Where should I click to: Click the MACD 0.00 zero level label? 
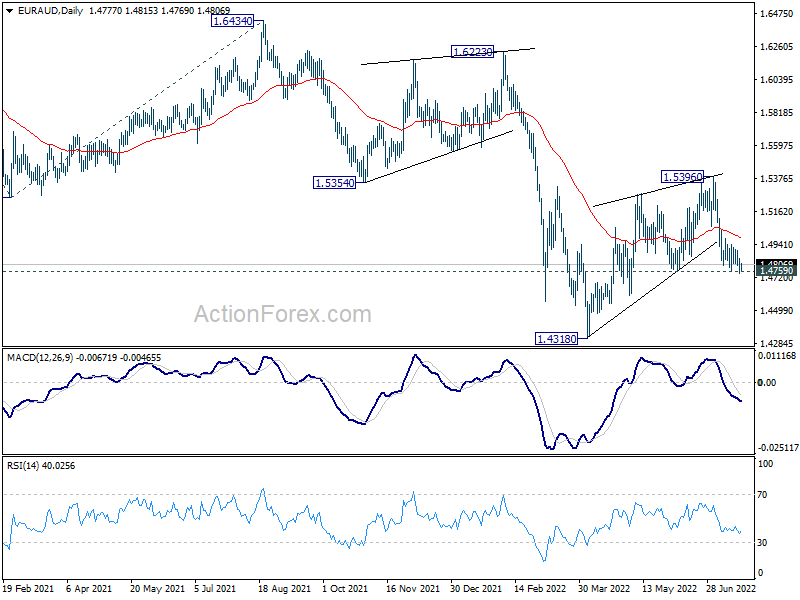[x=766, y=382]
